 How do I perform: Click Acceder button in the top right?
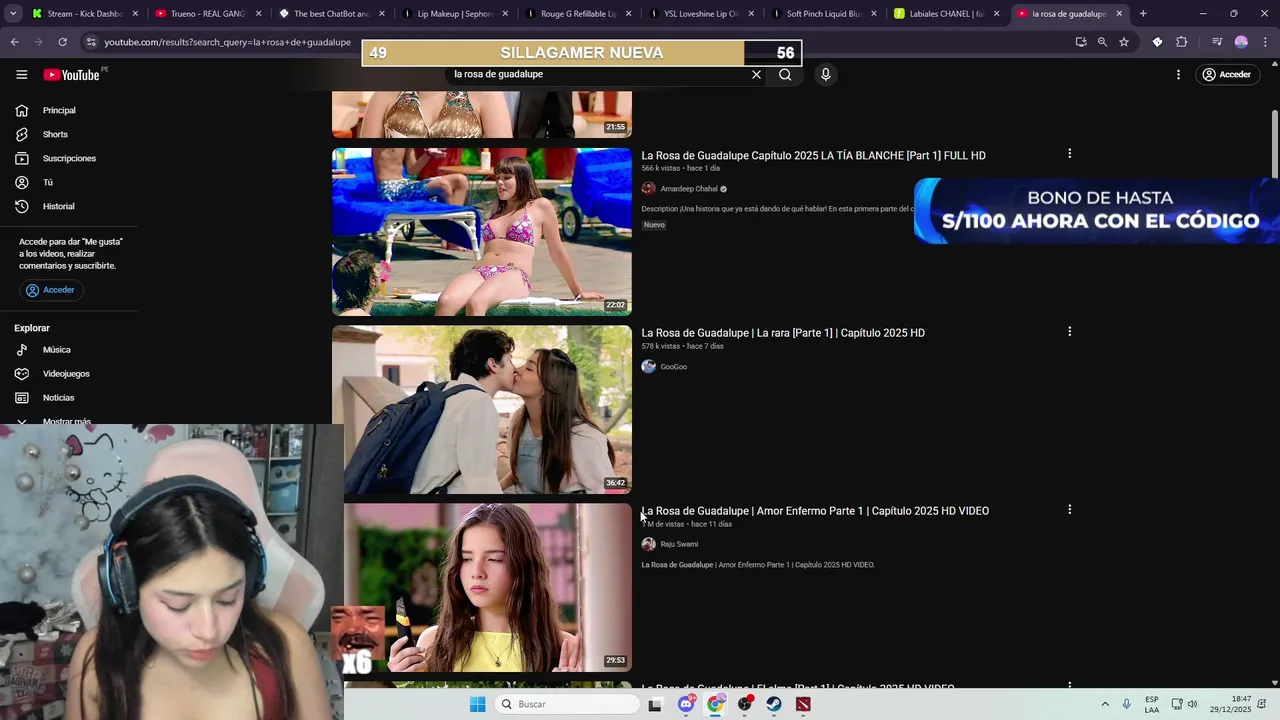[x=1227, y=75]
